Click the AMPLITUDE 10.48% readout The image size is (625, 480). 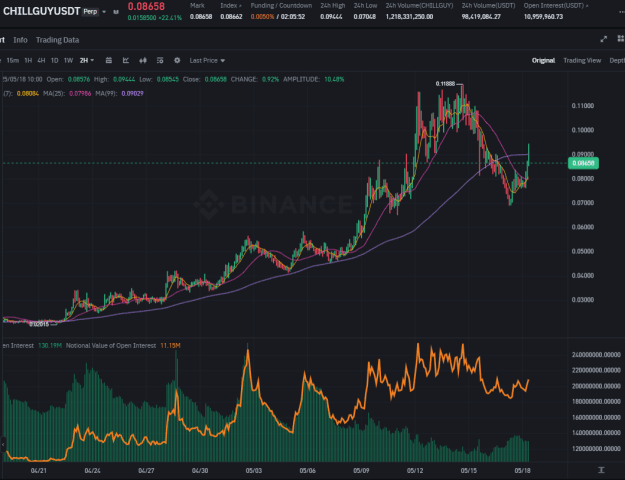tap(314, 79)
